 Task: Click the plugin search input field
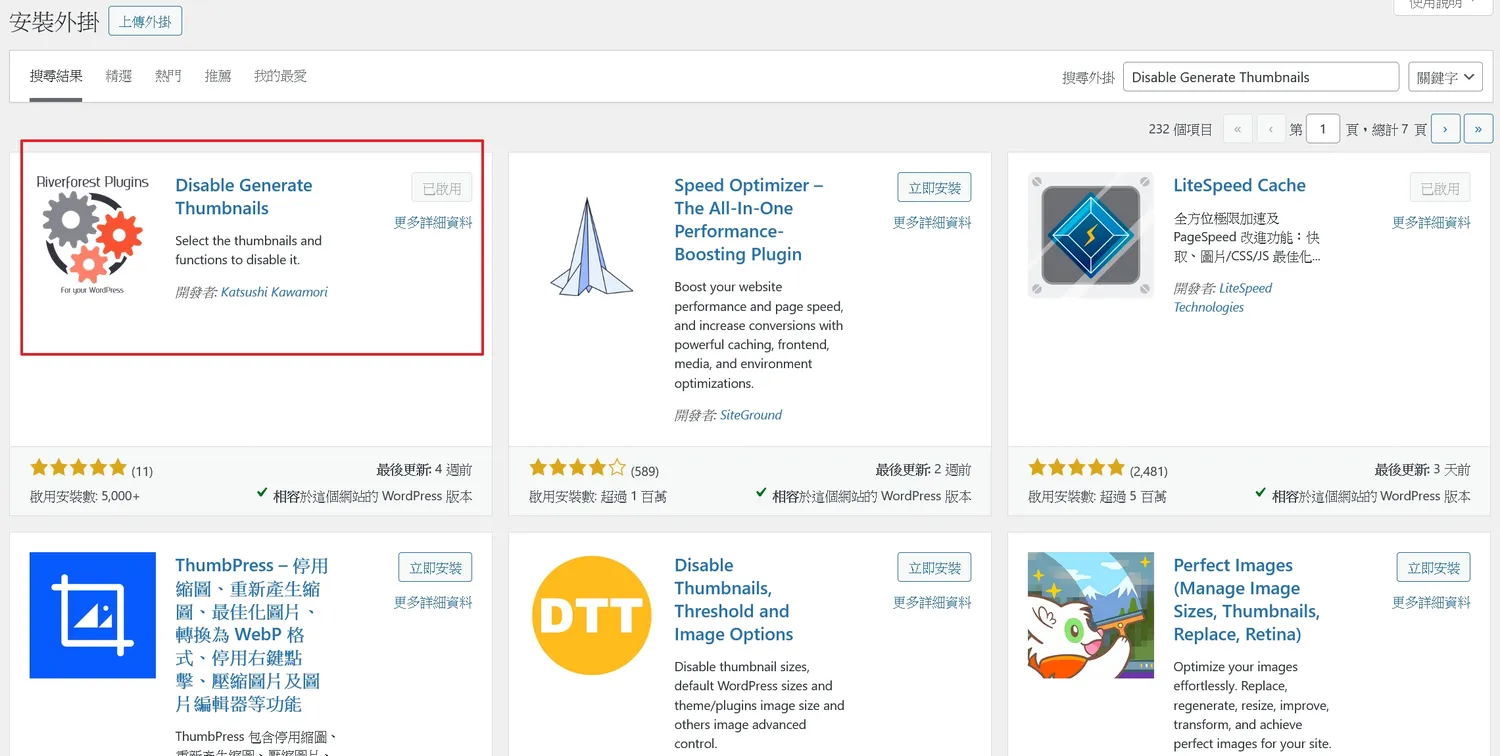[x=1260, y=77]
